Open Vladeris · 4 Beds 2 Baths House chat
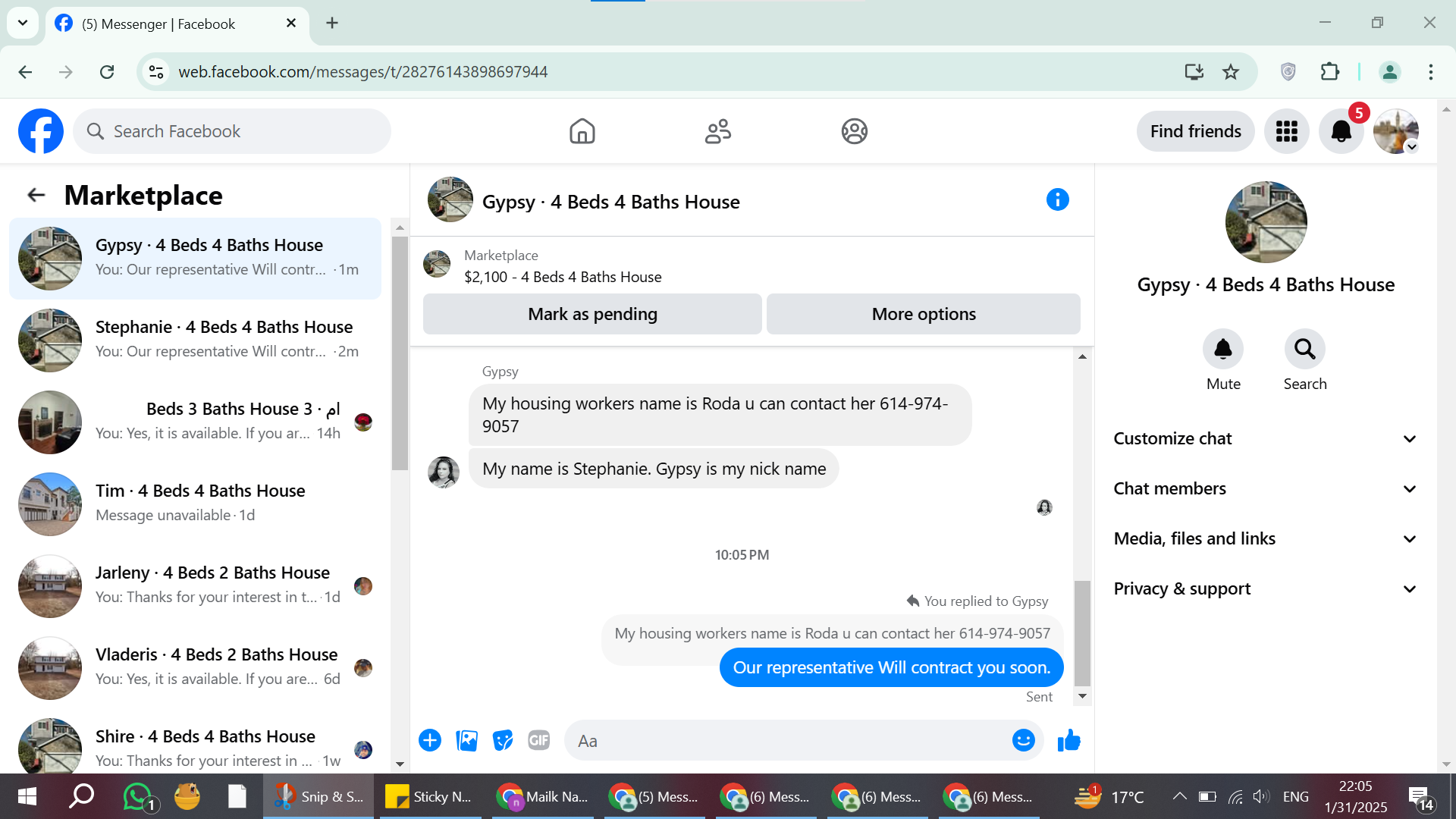 pos(196,667)
